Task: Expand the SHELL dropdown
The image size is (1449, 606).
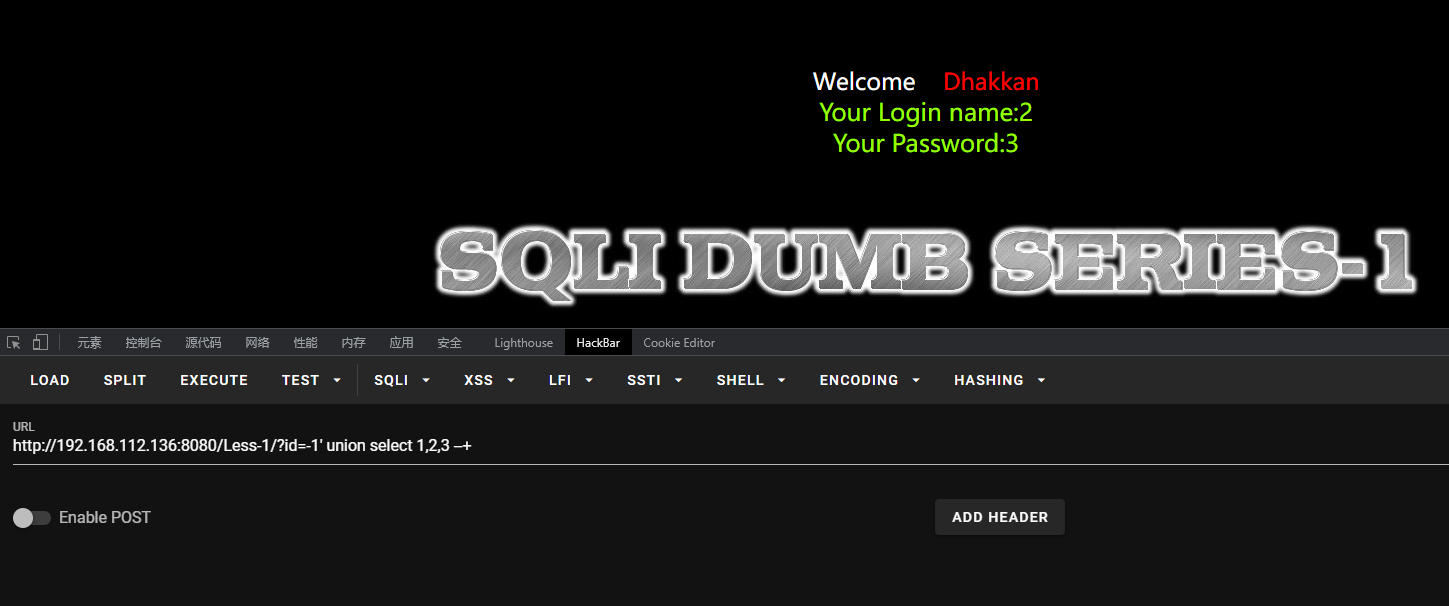Action: tap(751, 380)
